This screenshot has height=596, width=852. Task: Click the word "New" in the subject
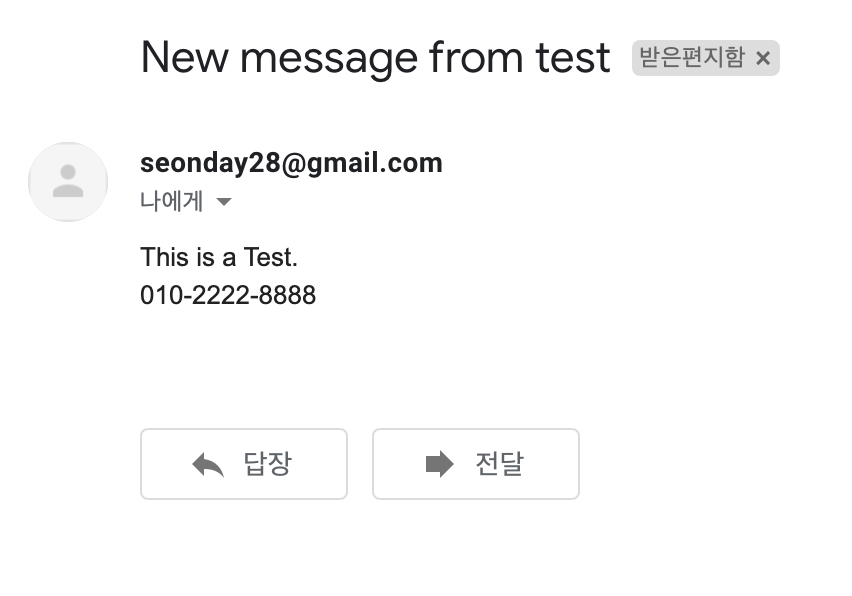point(184,58)
